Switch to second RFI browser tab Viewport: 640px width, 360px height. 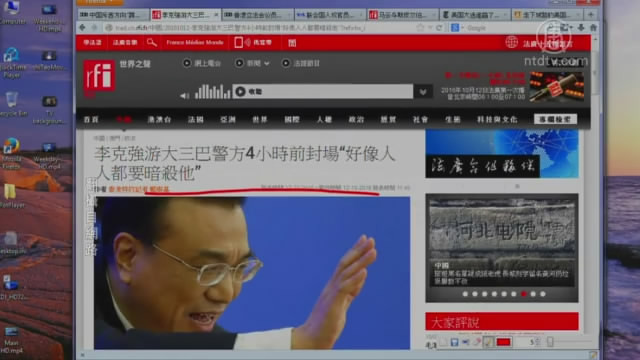pyautogui.click(x=402, y=15)
